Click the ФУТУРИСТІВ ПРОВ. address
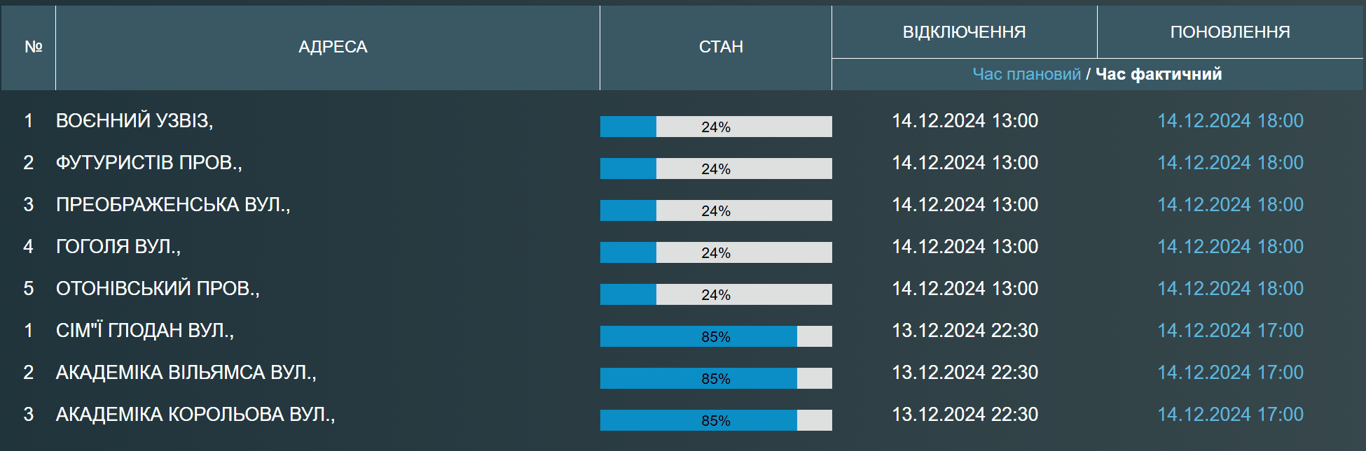This screenshot has width=1366, height=451. [149, 163]
